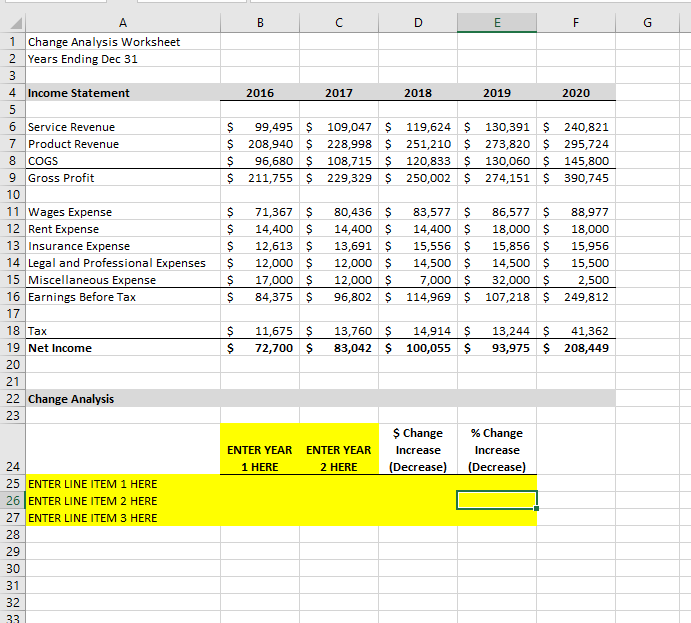Select column D header
This screenshot has width=691, height=623.
click(x=418, y=23)
